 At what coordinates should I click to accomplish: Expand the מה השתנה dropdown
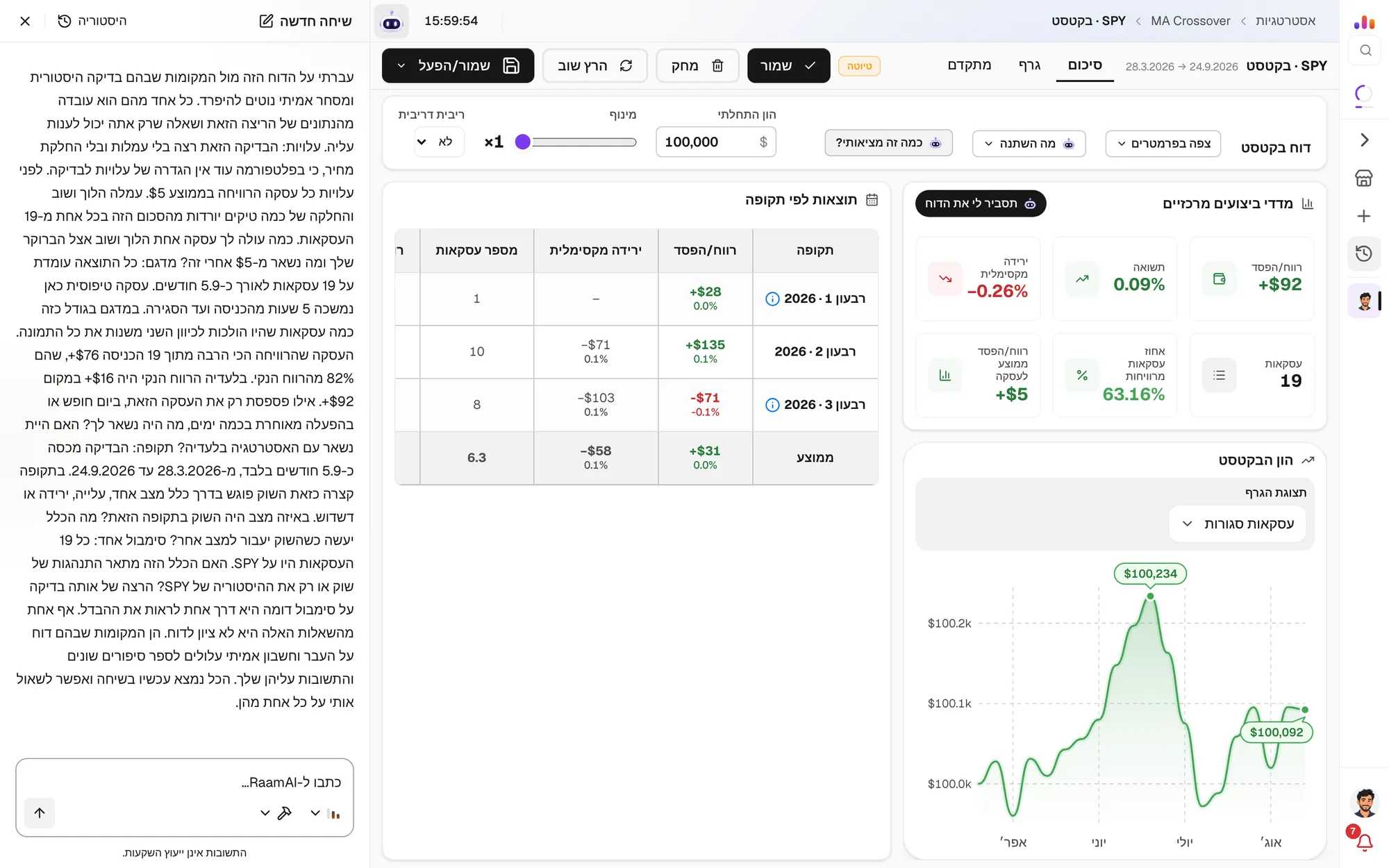point(1029,144)
